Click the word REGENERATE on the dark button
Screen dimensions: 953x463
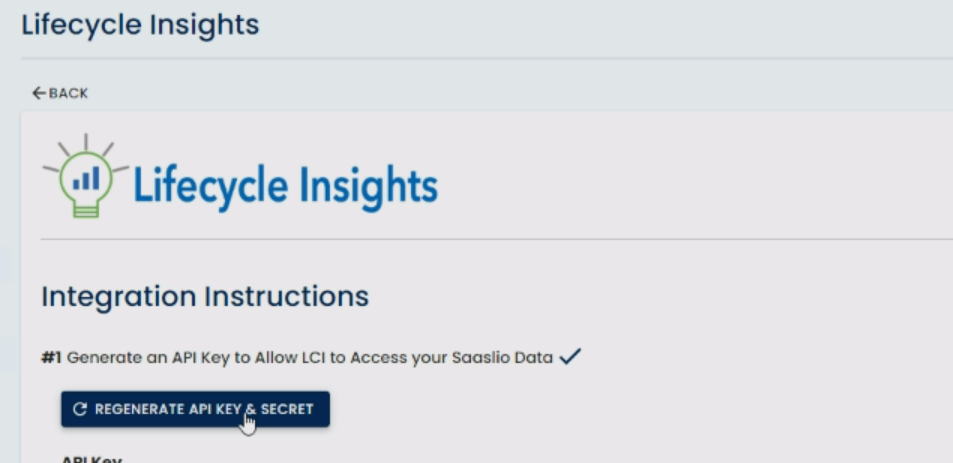pyautogui.click(x=140, y=409)
